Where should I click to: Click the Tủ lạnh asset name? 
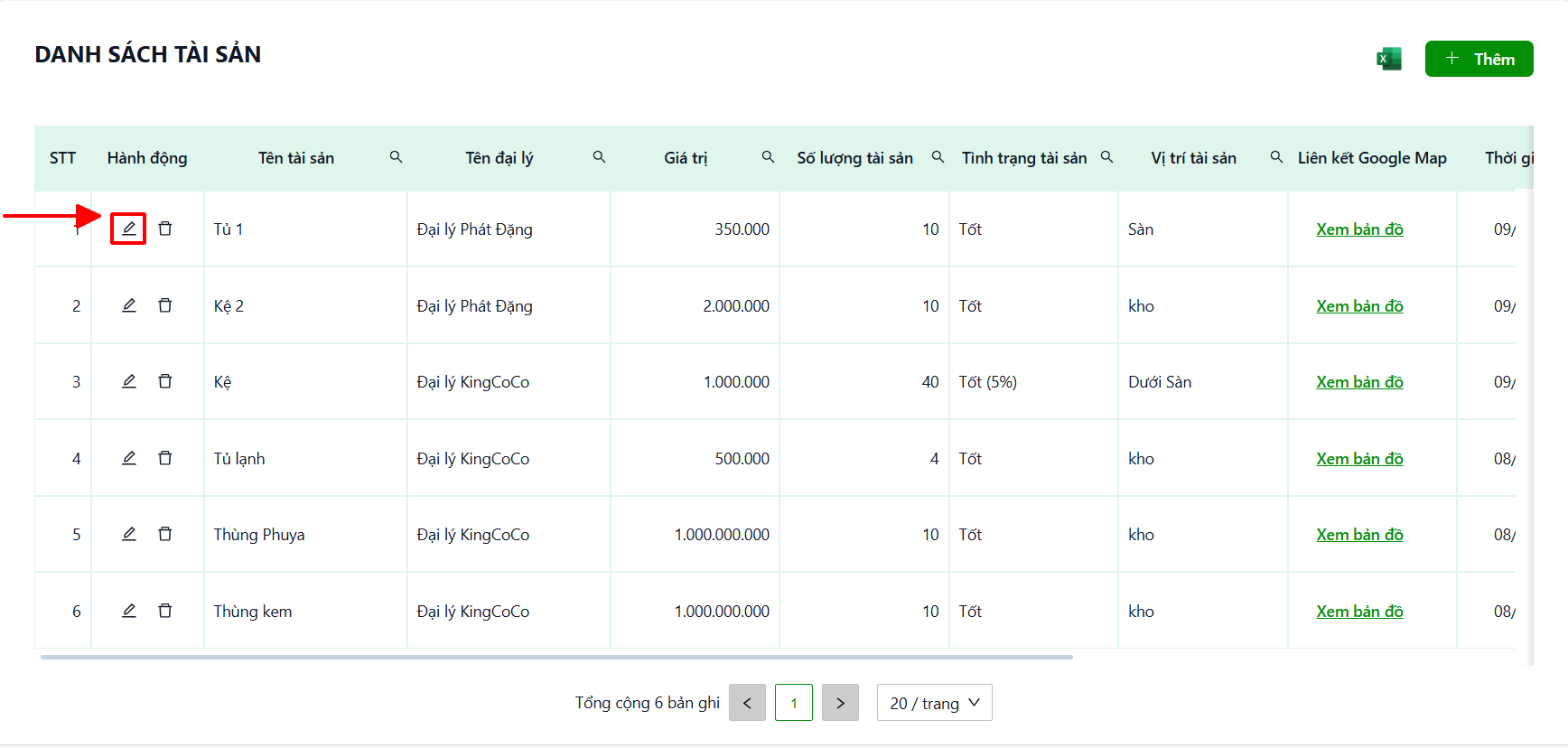[239, 459]
